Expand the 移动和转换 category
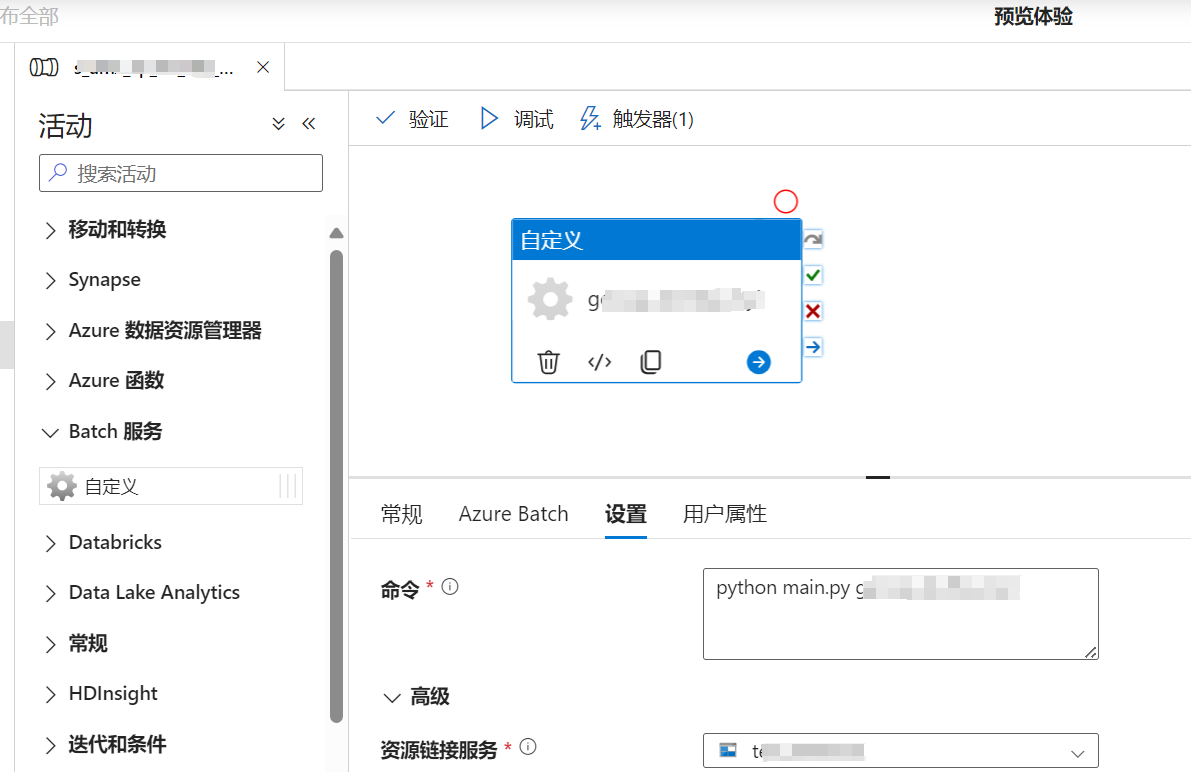This screenshot has width=1191, height=772. [x=50, y=230]
